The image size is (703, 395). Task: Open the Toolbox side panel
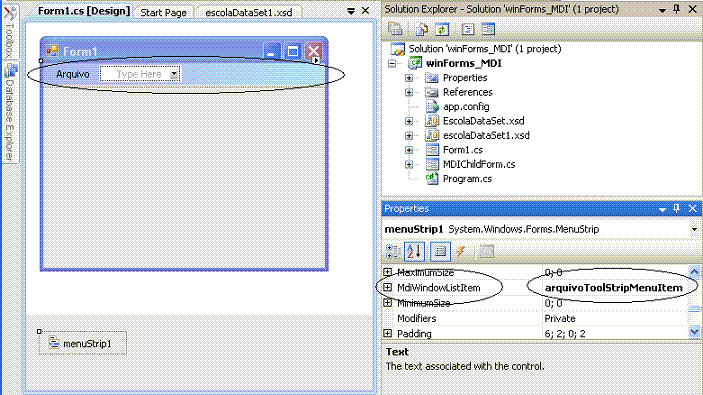pos(9,31)
